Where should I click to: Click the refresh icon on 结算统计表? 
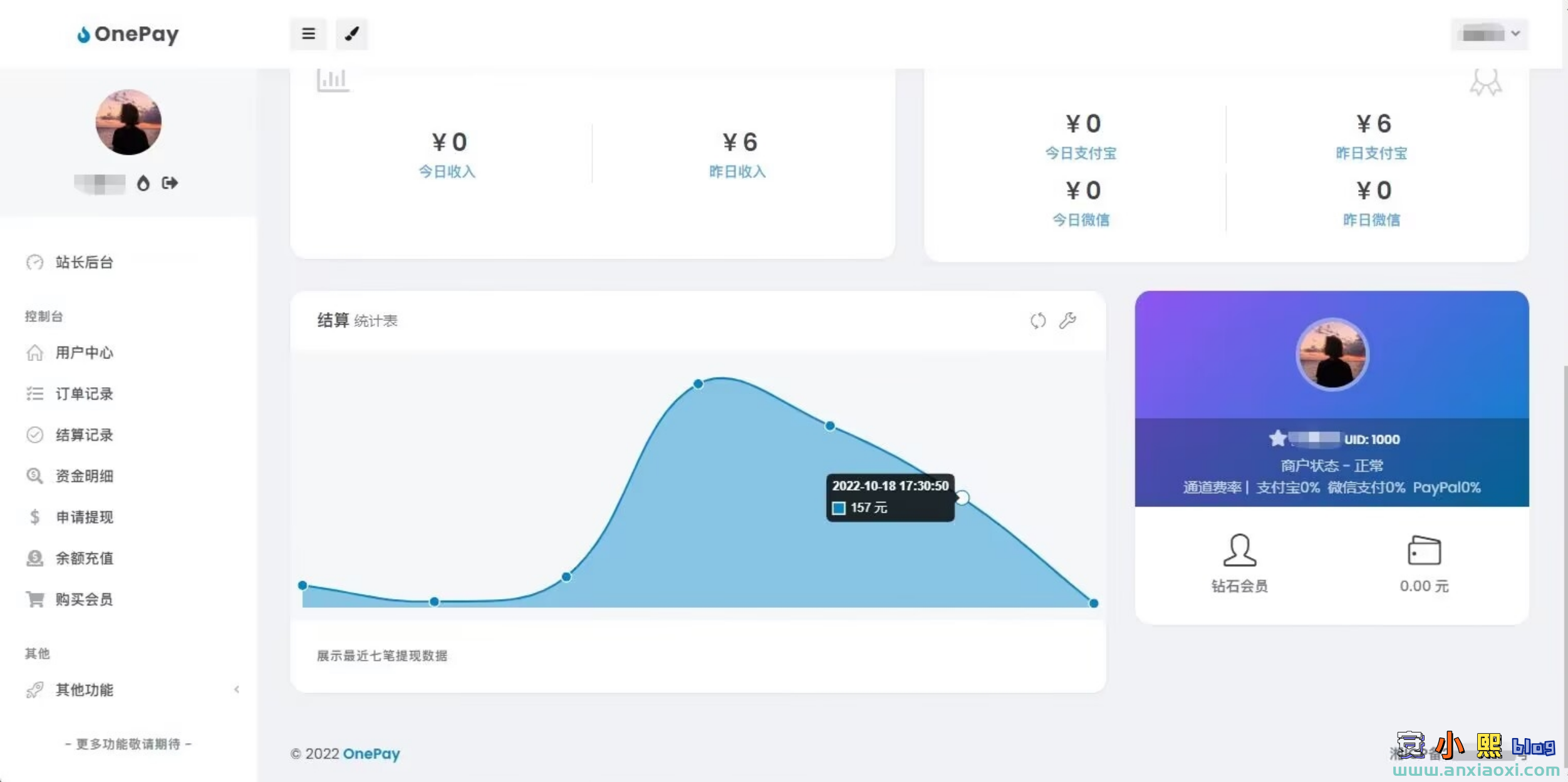[1038, 320]
